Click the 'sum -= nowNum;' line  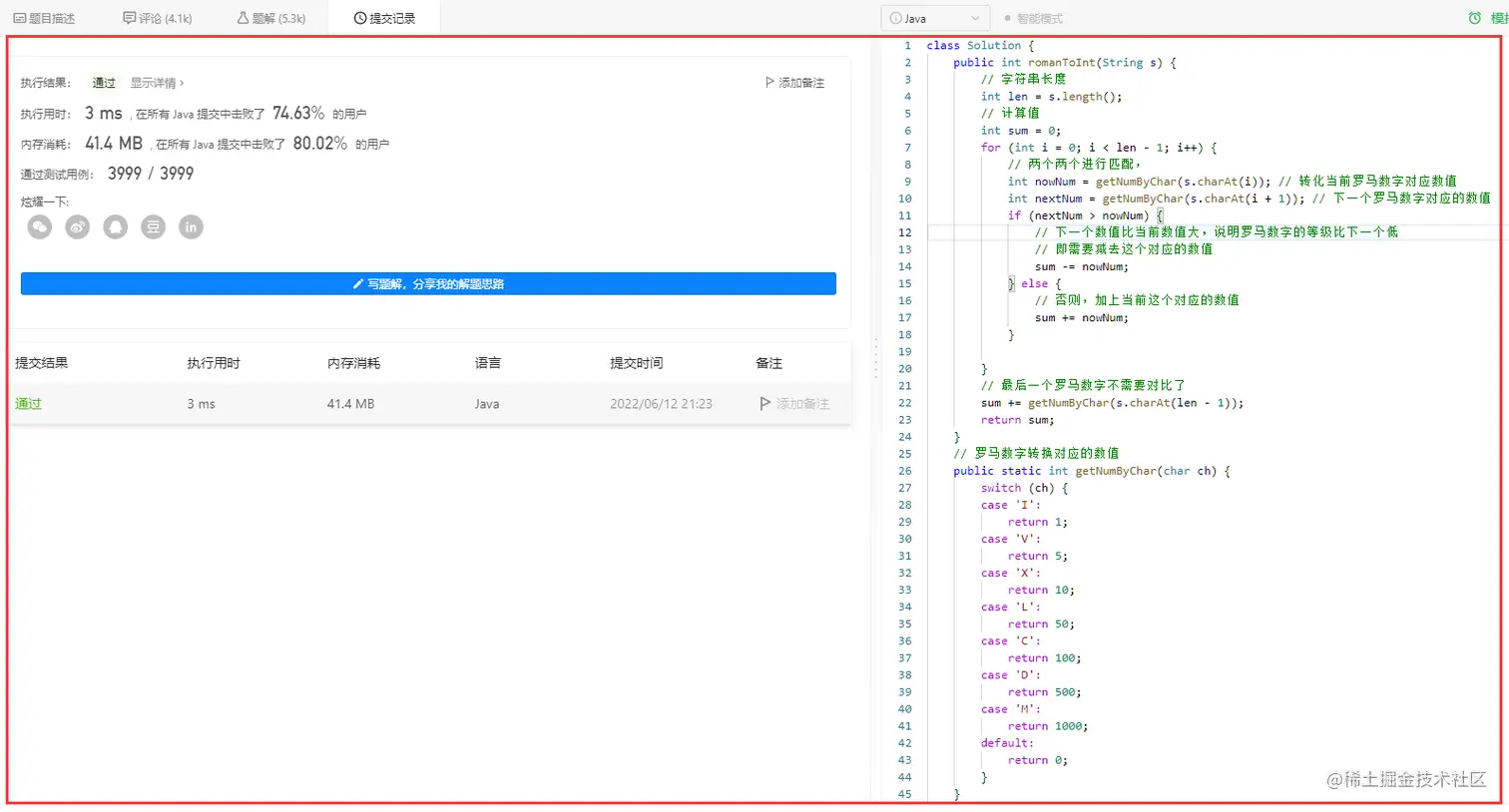(x=1082, y=267)
